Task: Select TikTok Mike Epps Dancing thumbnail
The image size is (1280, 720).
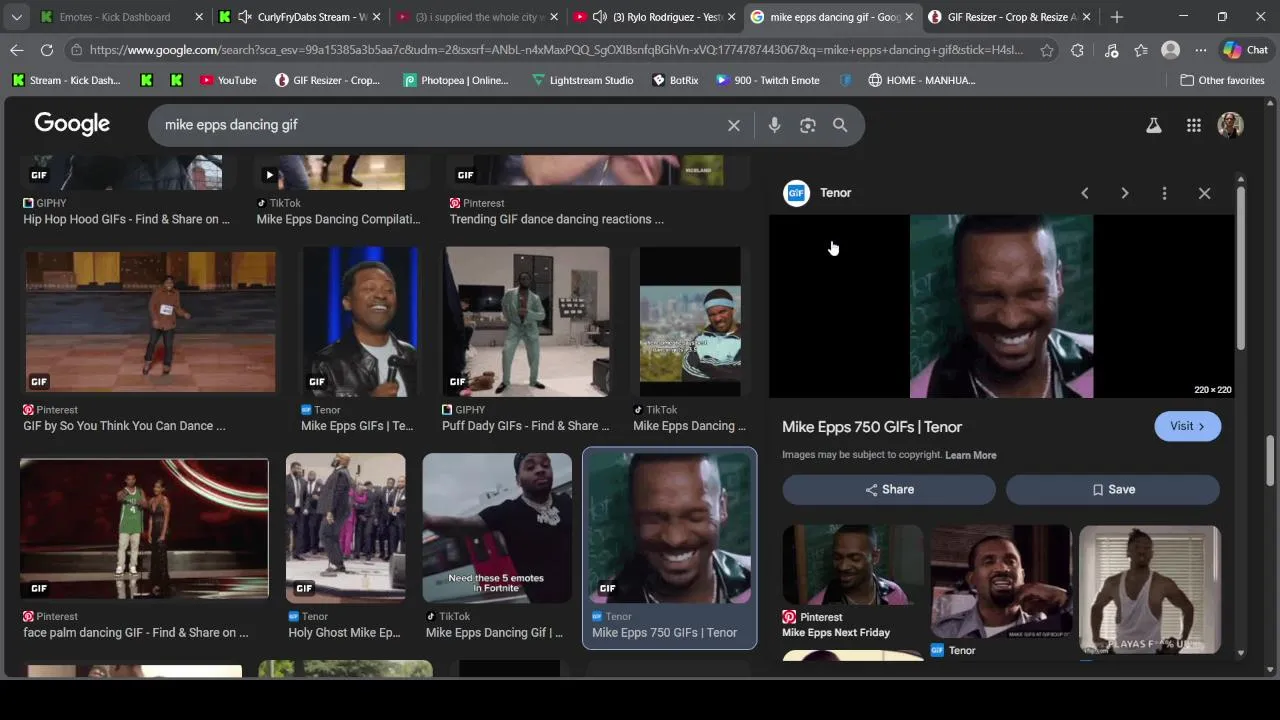Action: click(690, 321)
